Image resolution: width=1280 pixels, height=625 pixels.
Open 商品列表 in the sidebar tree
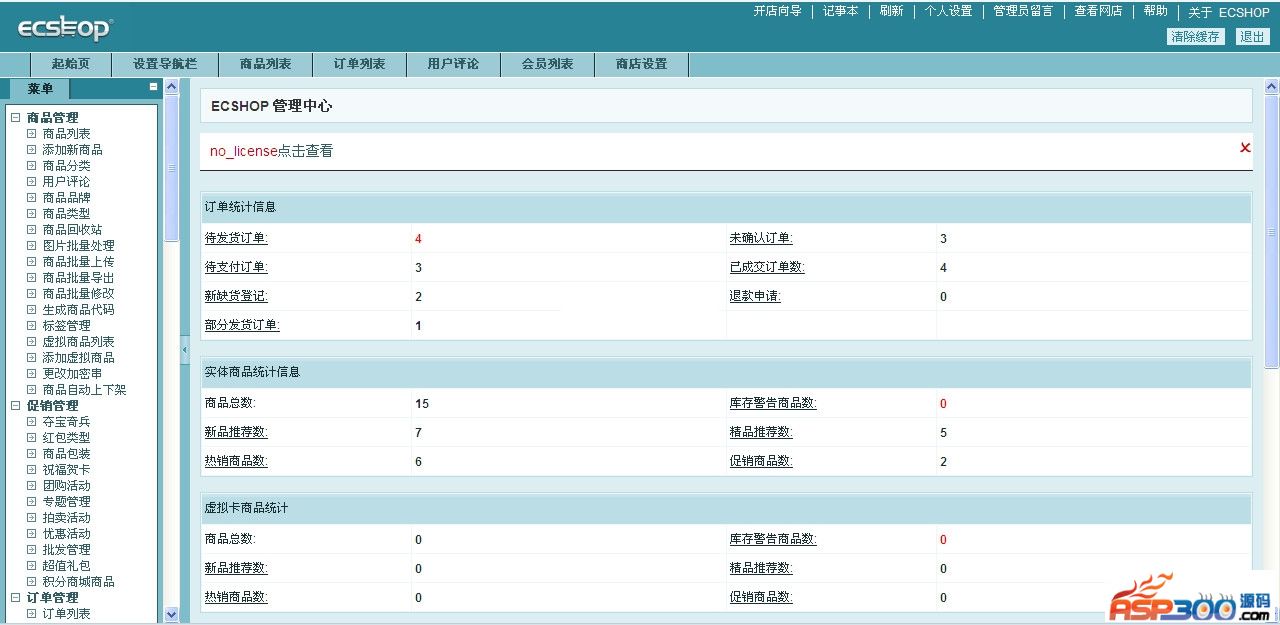point(66,134)
